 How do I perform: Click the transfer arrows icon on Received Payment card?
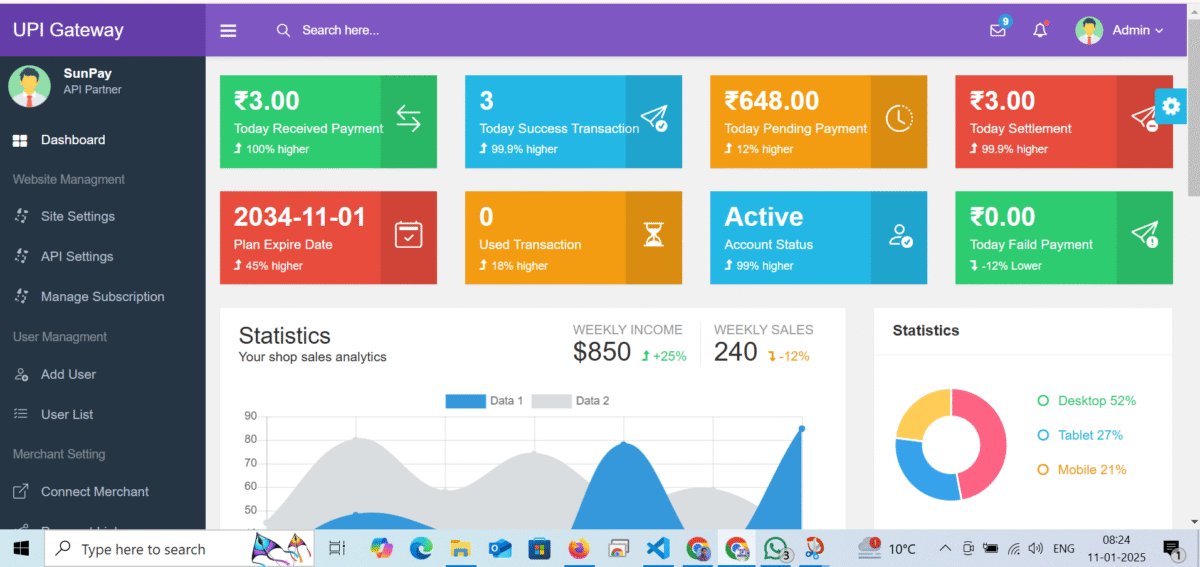(408, 119)
